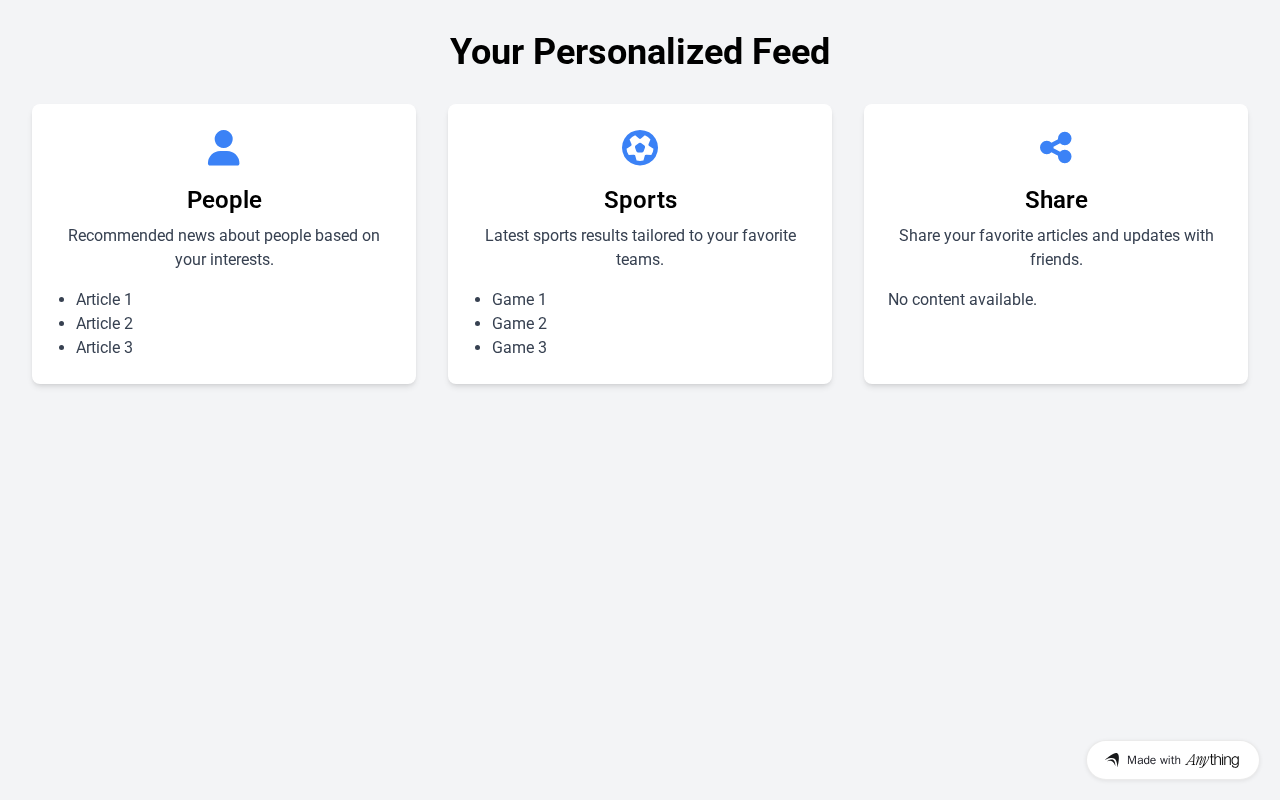1280x800 pixels.
Task: Click the People card heading
Action: point(224,200)
